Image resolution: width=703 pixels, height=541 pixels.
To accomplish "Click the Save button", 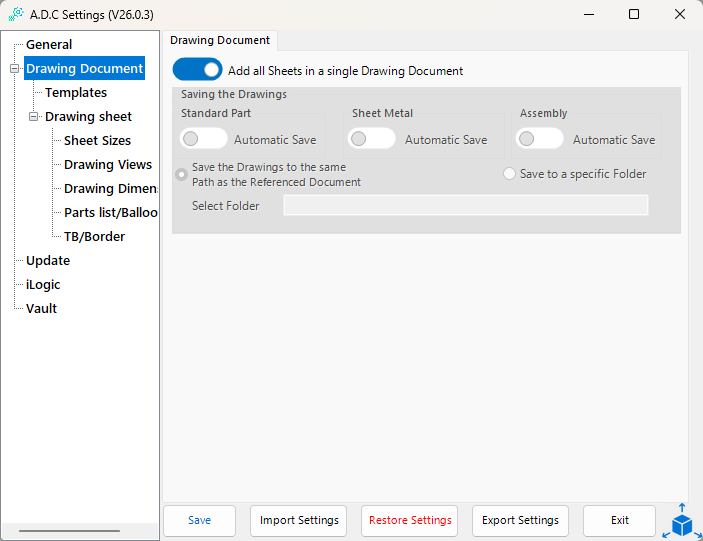I will click(200, 520).
